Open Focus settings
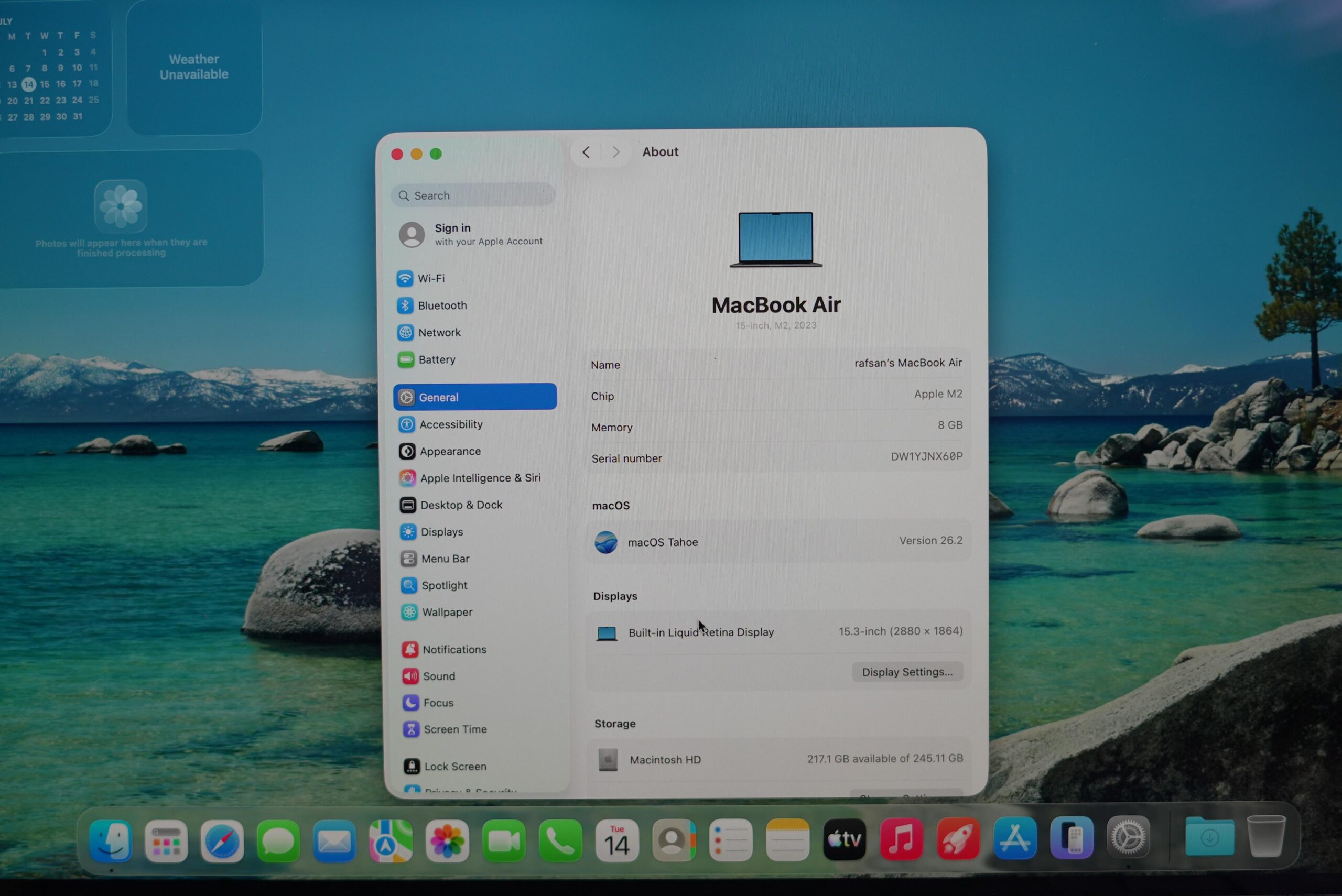Screen dimensions: 1342x896 [480, 702]
